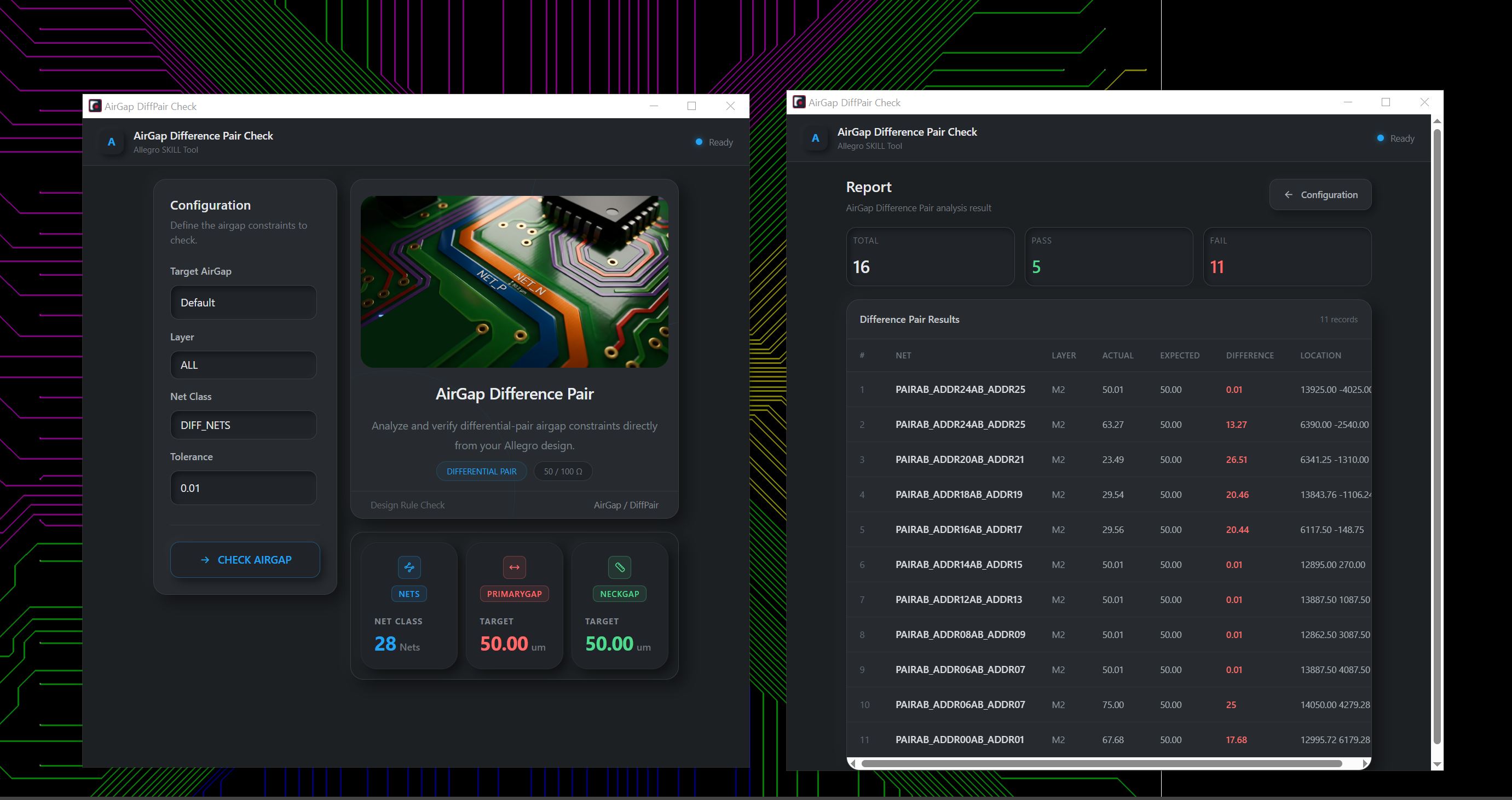The height and width of the screenshot is (800, 1512).
Task: Click the PRIMARYGAP badge label
Action: point(514,594)
